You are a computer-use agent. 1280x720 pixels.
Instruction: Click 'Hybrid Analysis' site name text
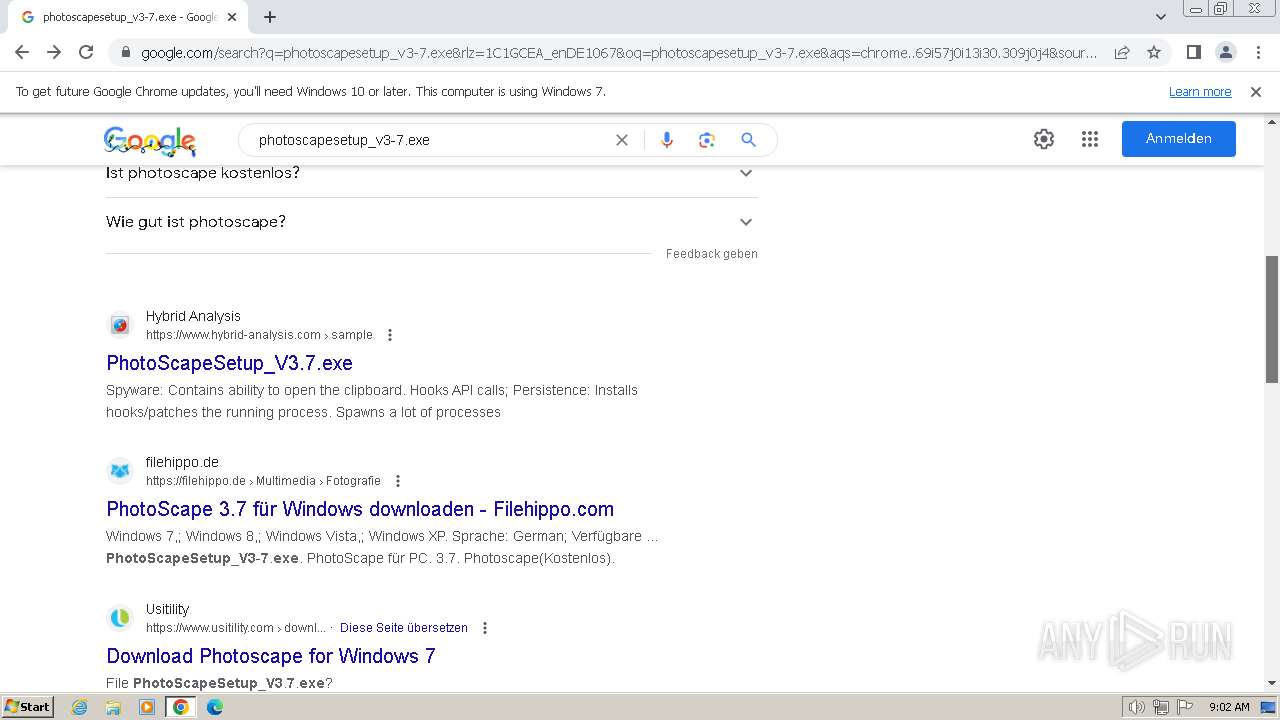click(193, 316)
